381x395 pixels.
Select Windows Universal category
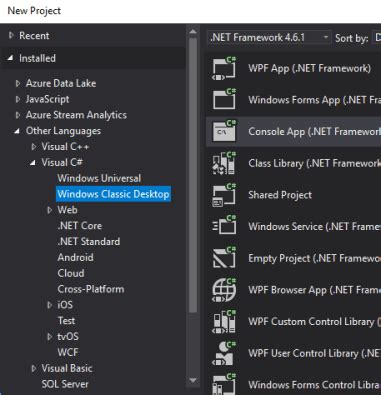(99, 178)
